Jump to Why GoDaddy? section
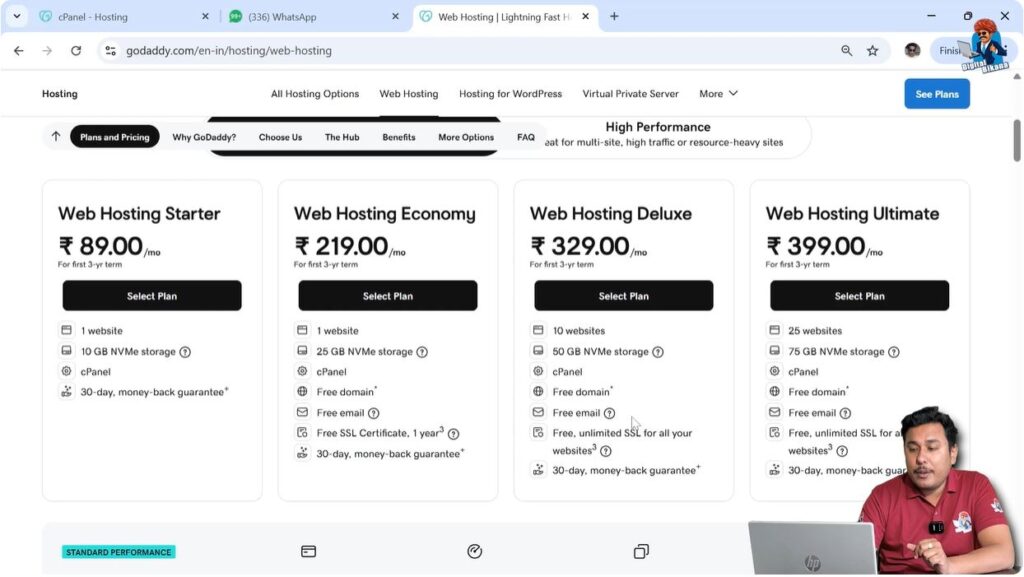Viewport: 1024px width, 577px height. [204, 137]
